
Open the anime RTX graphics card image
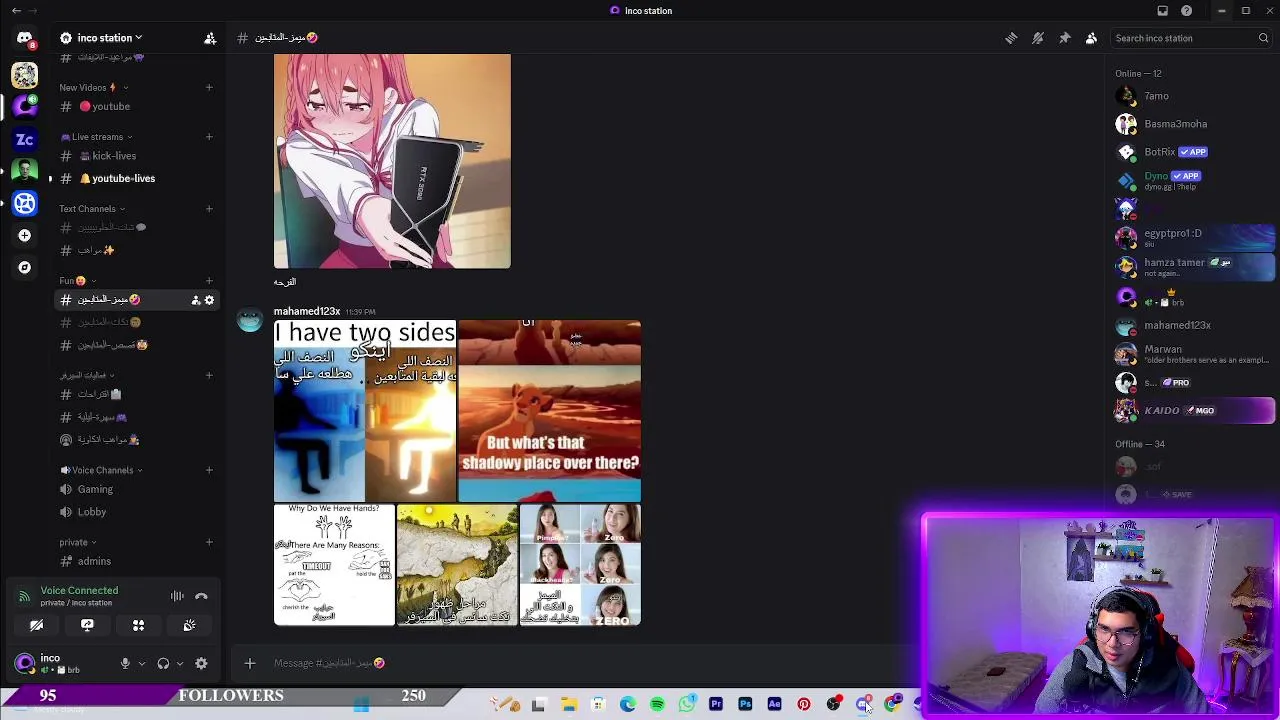pos(392,161)
